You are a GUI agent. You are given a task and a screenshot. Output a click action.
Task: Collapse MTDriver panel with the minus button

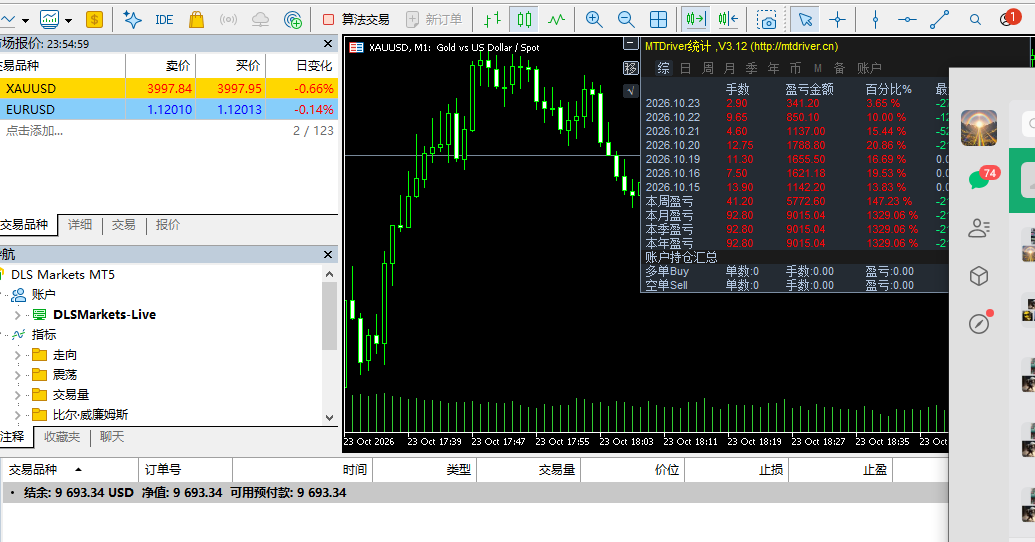pos(631,44)
